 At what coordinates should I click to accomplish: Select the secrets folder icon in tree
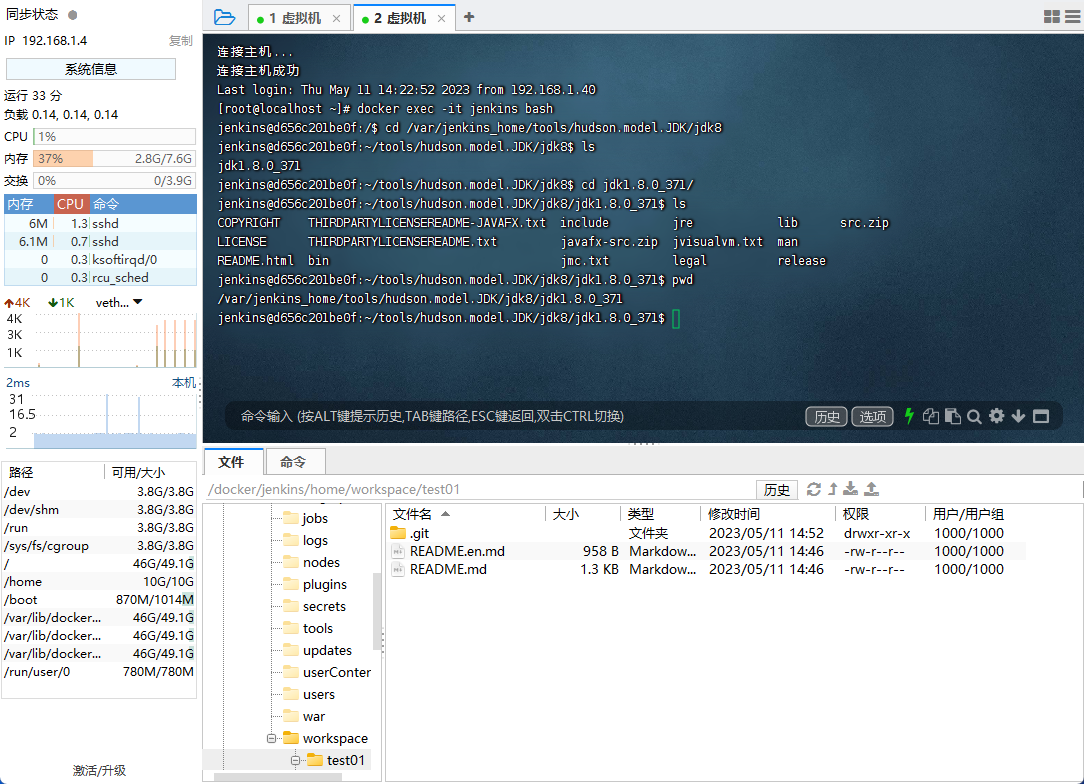(291, 606)
